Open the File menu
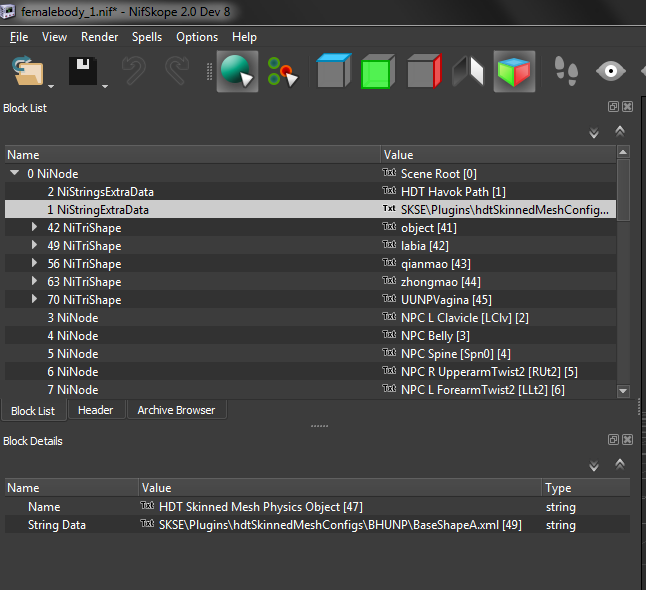 (19, 37)
